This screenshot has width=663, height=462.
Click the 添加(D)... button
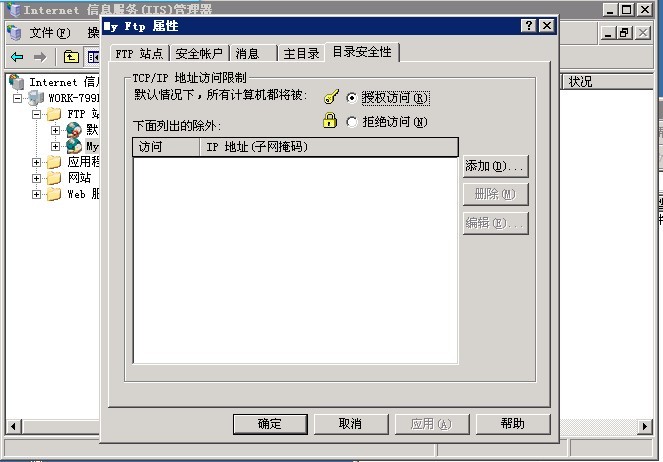(x=496, y=166)
